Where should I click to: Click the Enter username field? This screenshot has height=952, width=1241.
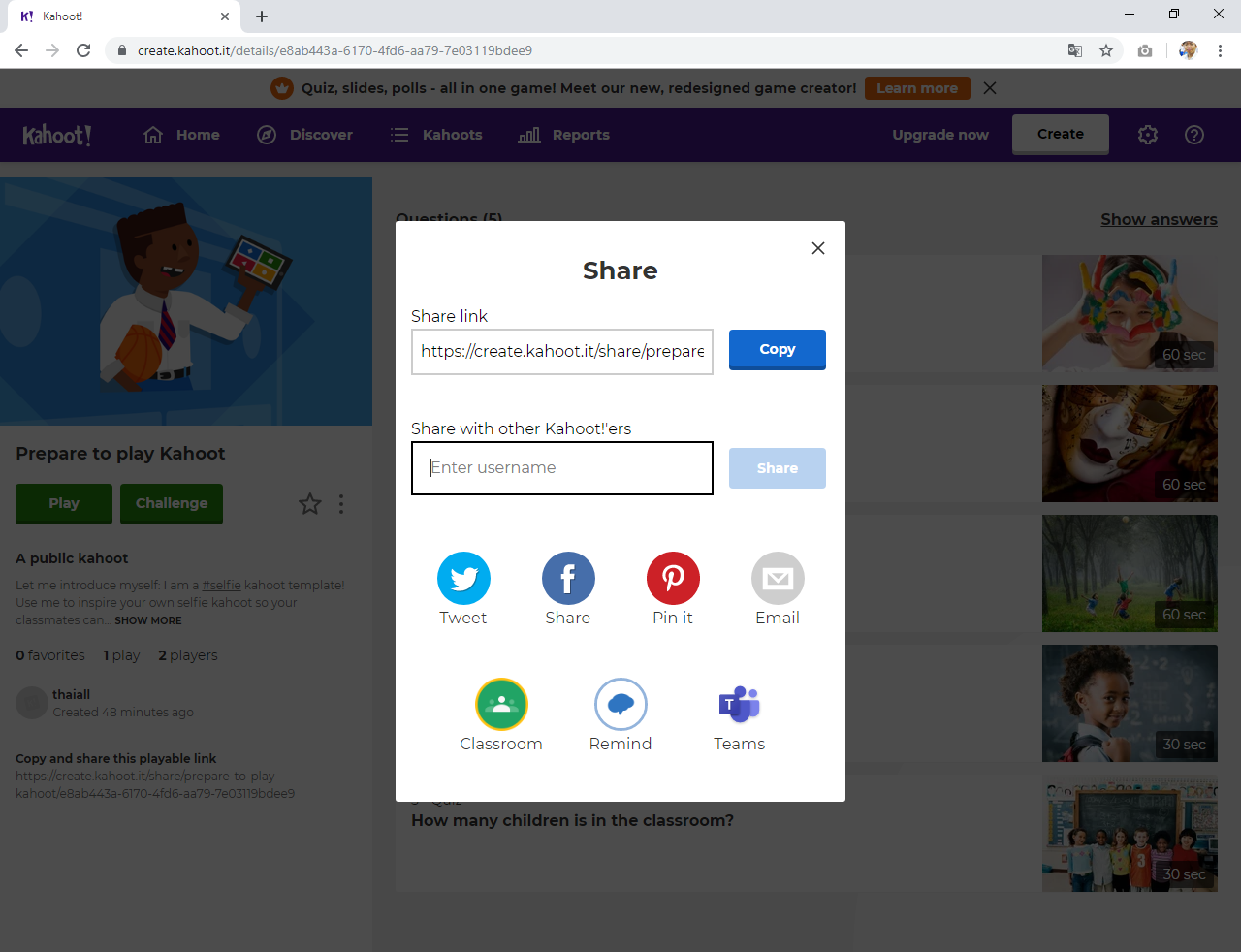click(x=562, y=468)
